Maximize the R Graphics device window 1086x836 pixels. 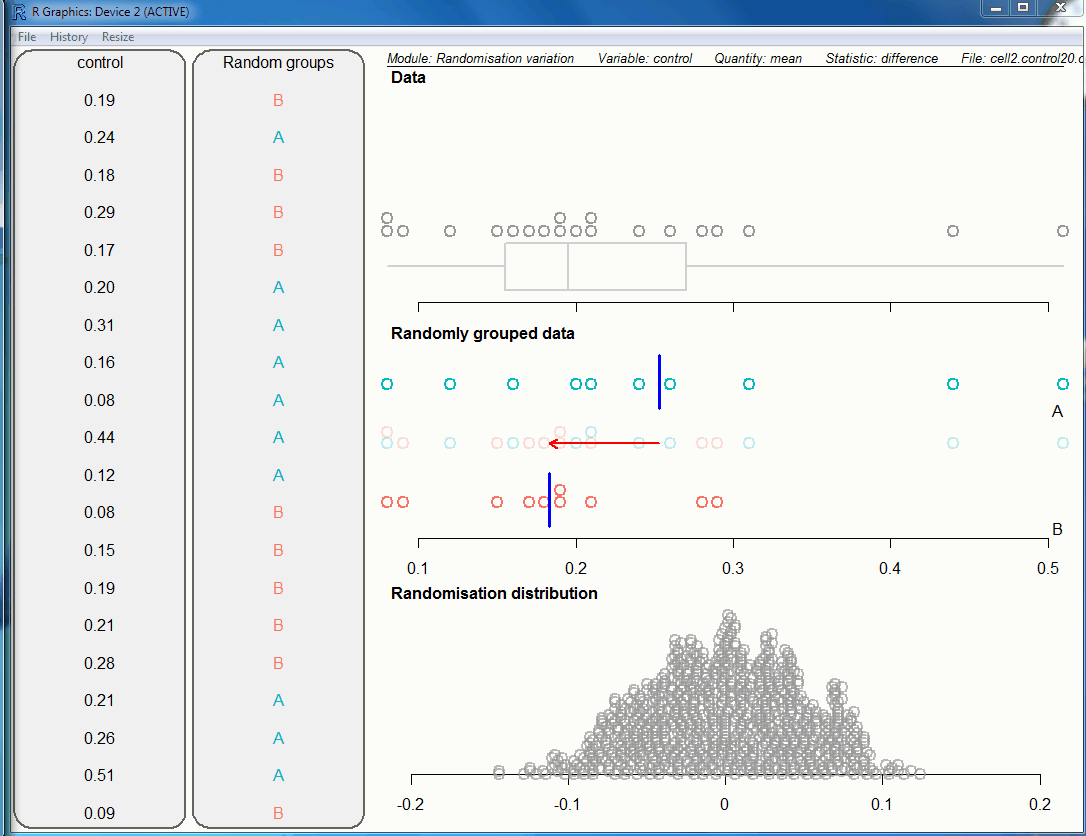pyautogui.click(x=1023, y=8)
